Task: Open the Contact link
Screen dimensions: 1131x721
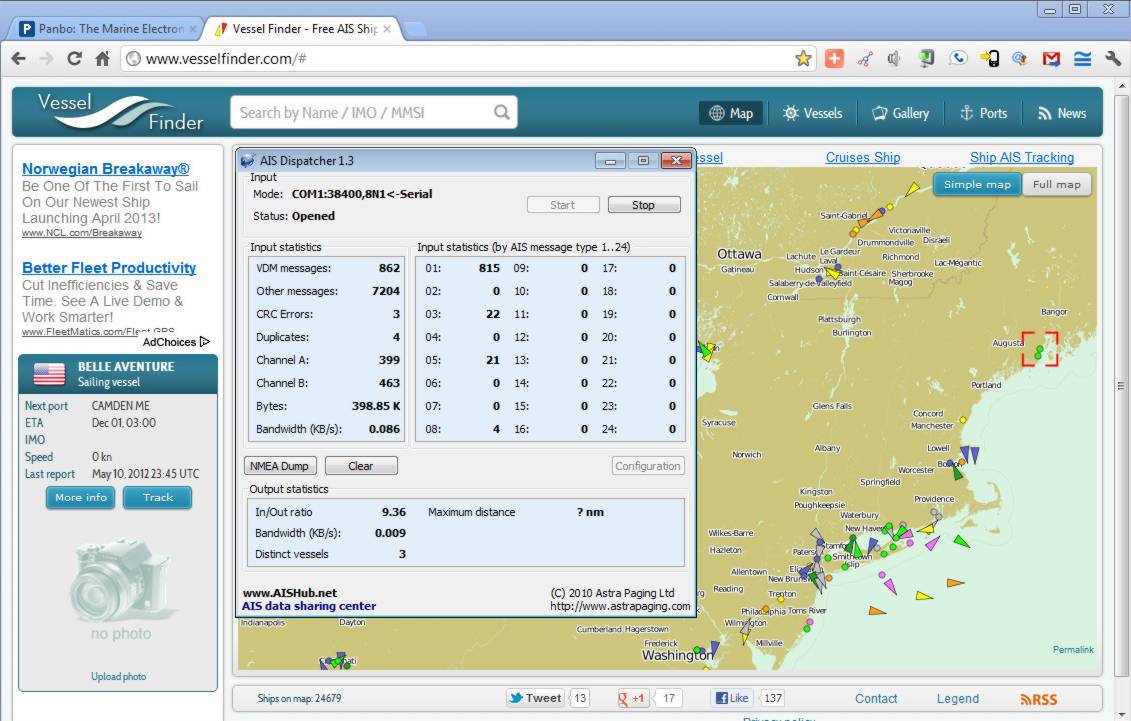Action: pos(876,699)
